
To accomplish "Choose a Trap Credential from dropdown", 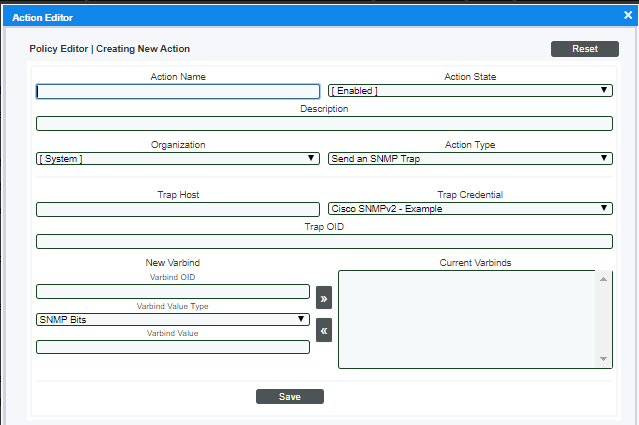I will [470, 209].
